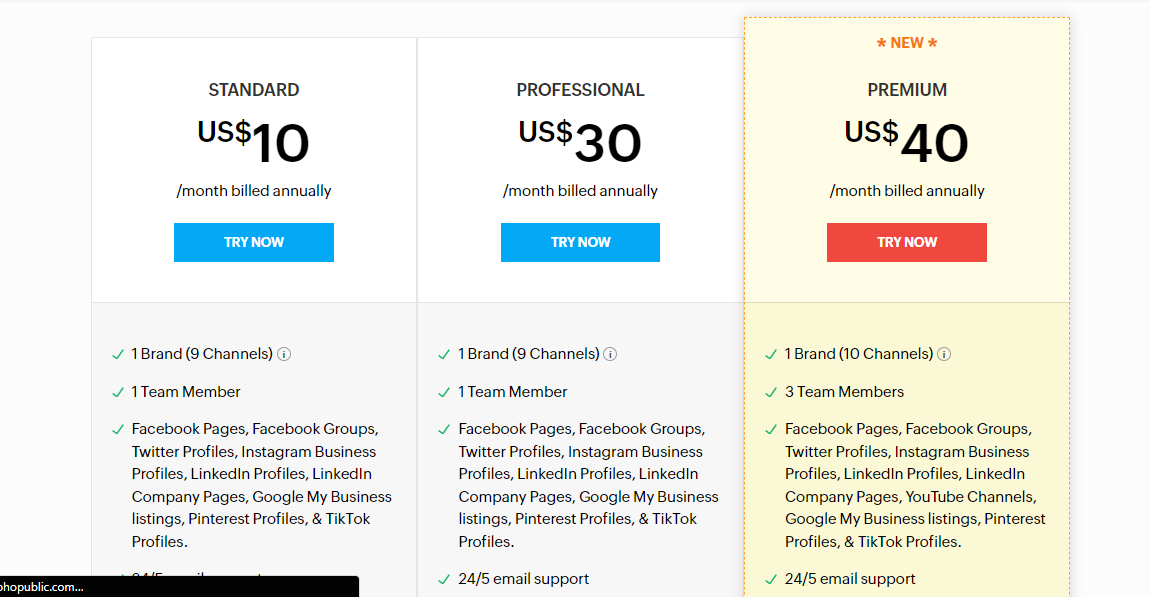
Task: Select the STANDARD plan heading
Action: pos(254,90)
